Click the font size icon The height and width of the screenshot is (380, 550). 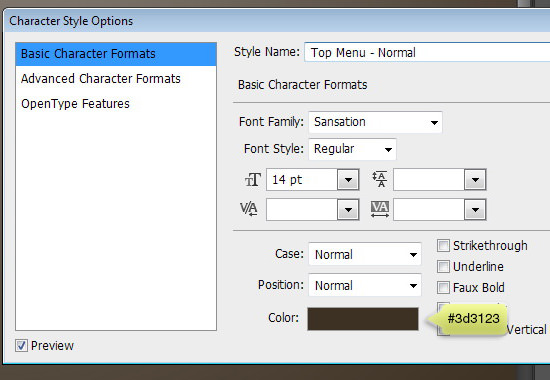click(x=253, y=180)
